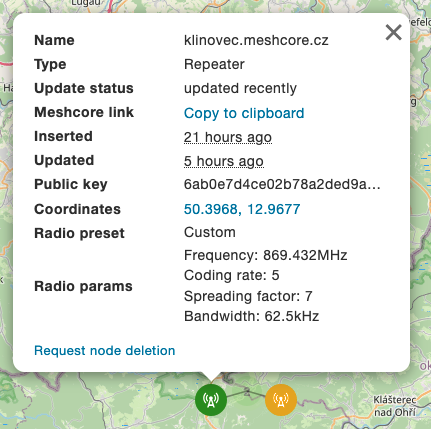Copy the Meshcore link to clipboard
Viewport: 431px width, 429px height.
coord(244,113)
